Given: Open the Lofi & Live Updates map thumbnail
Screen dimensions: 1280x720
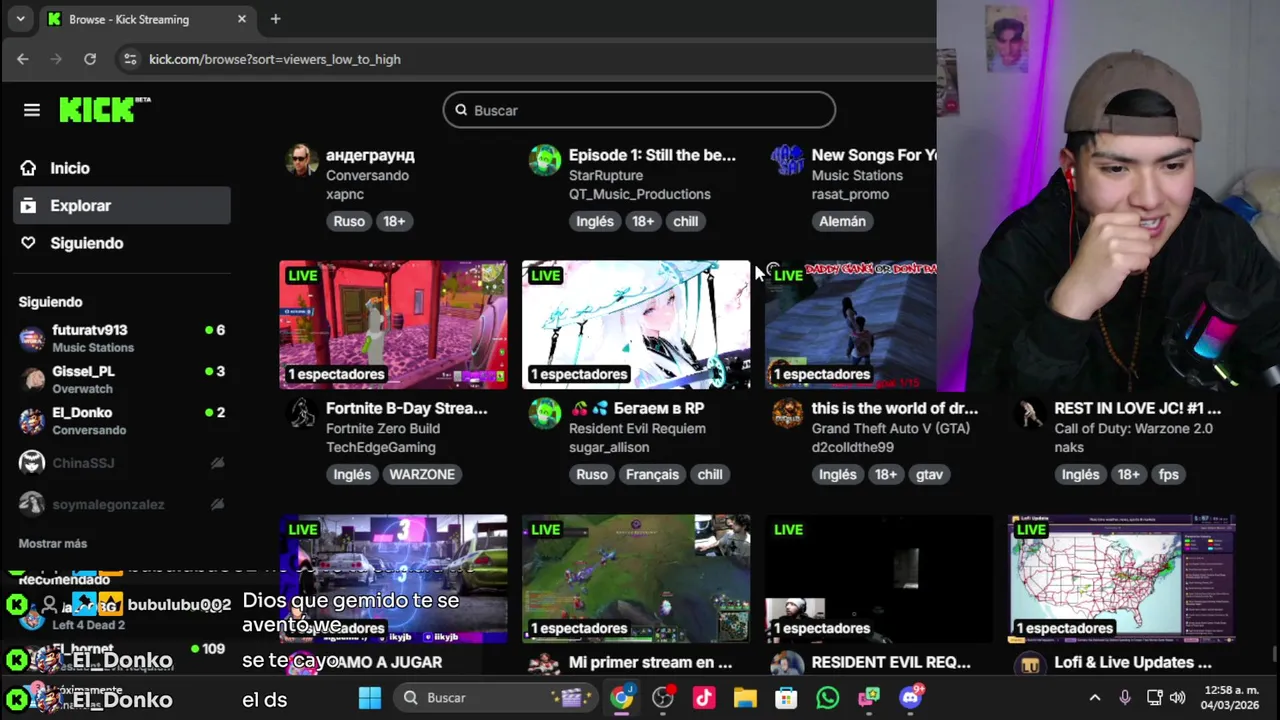Looking at the screenshot, I should click(1122, 579).
